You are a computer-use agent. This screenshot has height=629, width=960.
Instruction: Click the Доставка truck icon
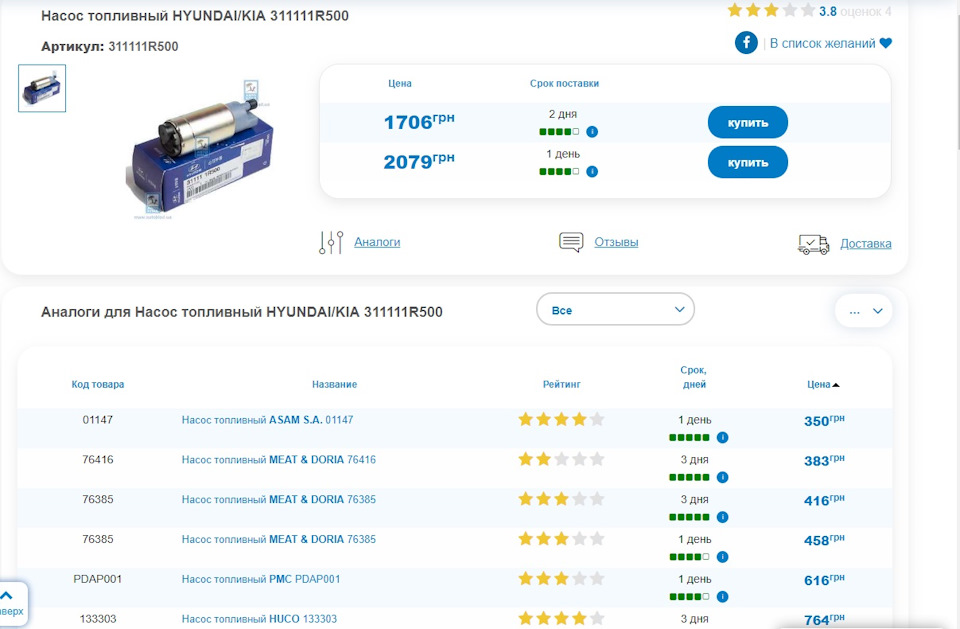[814, 244]
